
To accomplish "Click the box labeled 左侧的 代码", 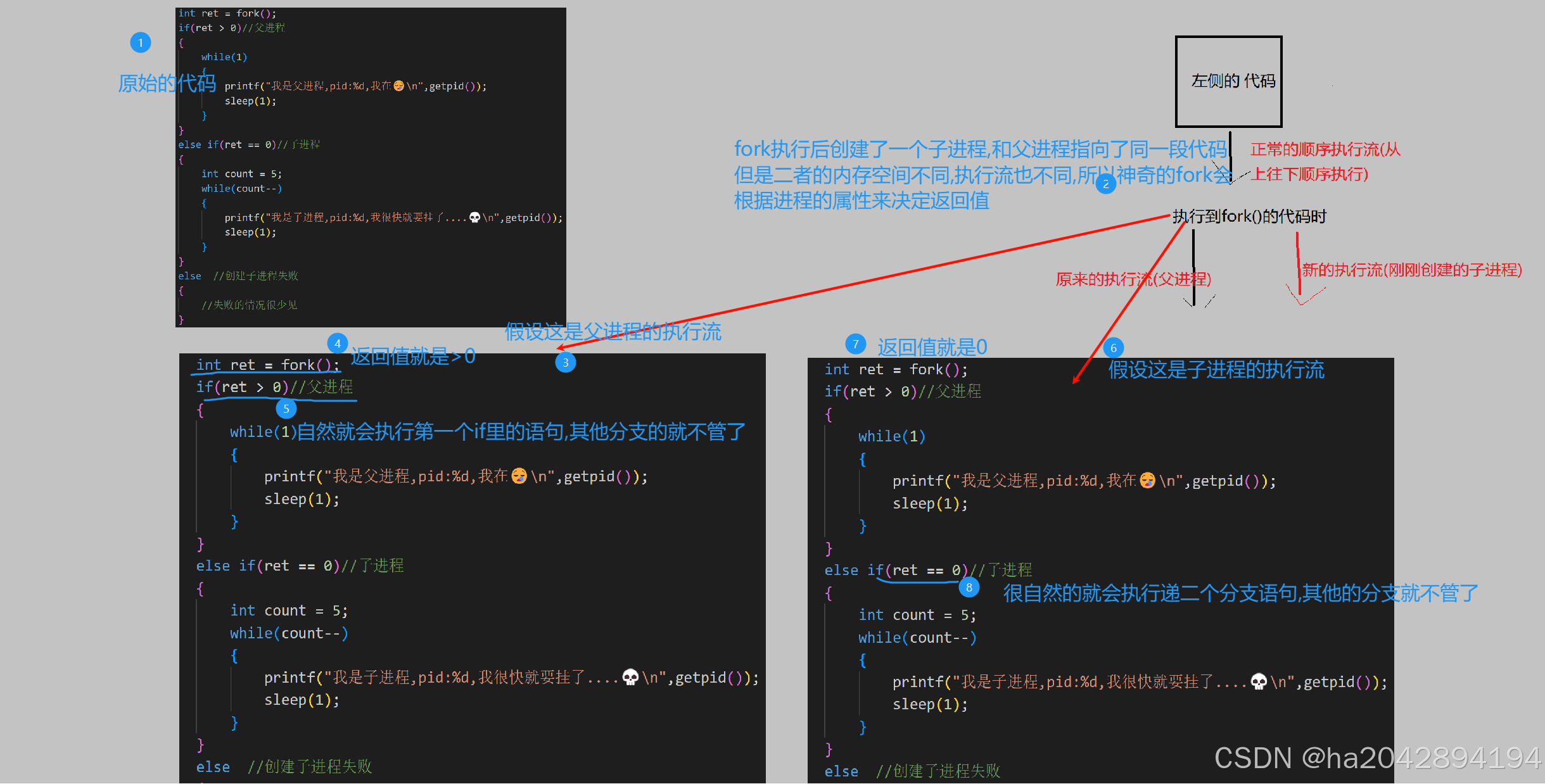I will pos(1229,82).
